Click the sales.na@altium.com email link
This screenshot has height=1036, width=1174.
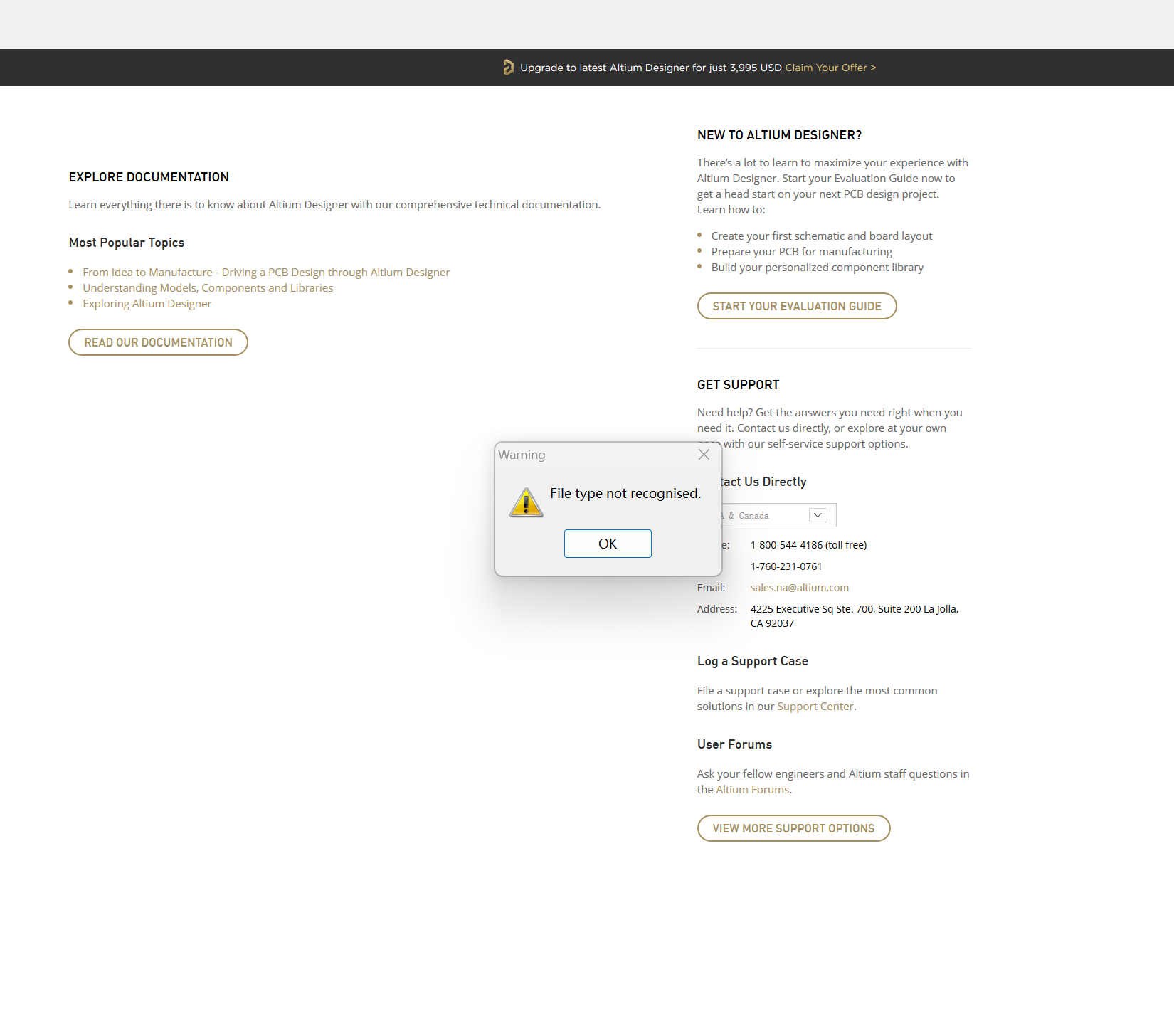click(800, 588)
